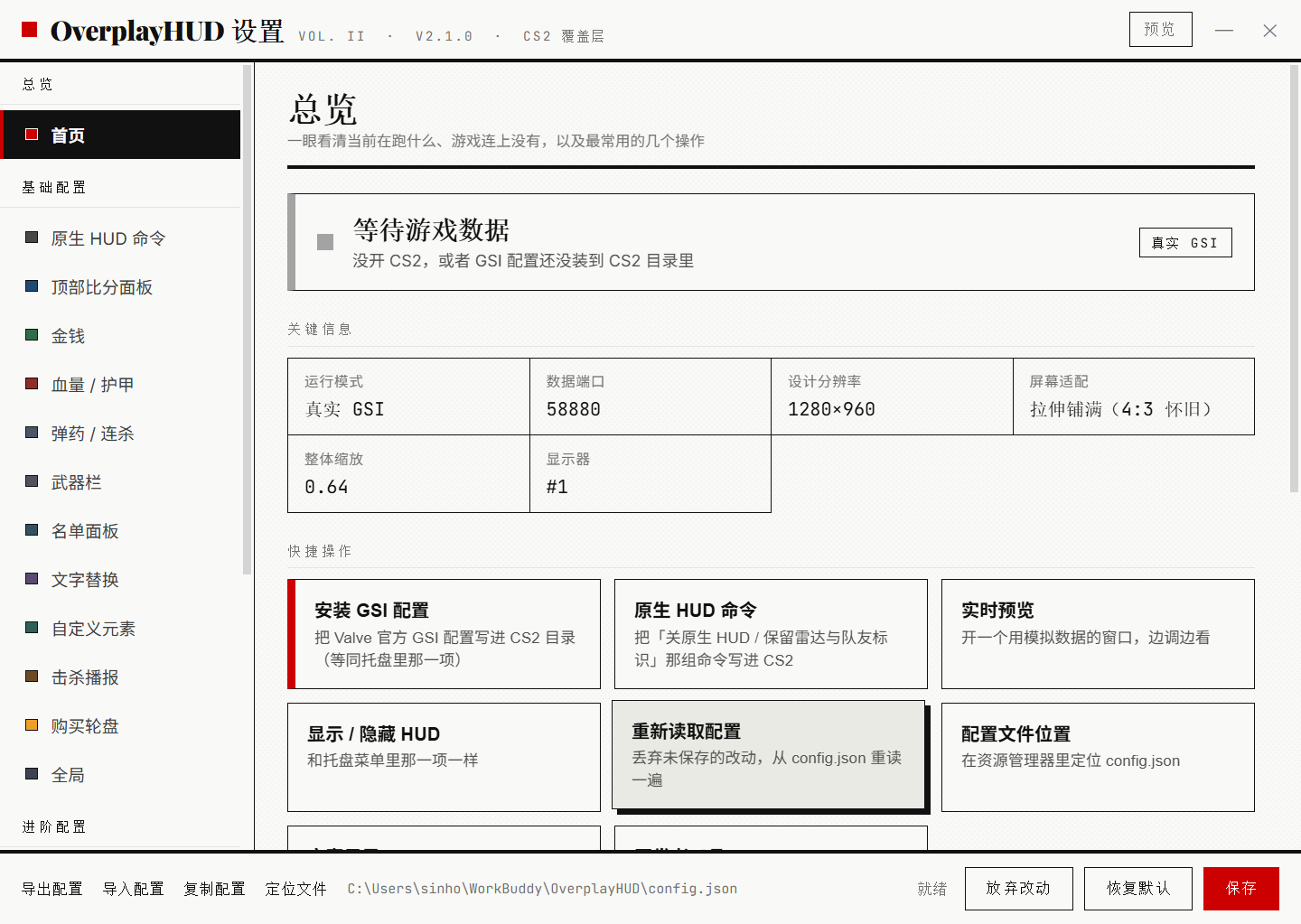This screenshot has width=1301, height=924.
Task: Click the sidebar vertical scrollbar
Action: pyautogui.click(x=247, y=320)
